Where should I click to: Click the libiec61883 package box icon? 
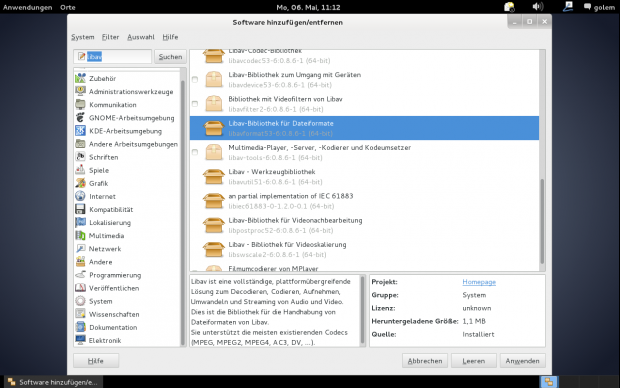[214, 201]
